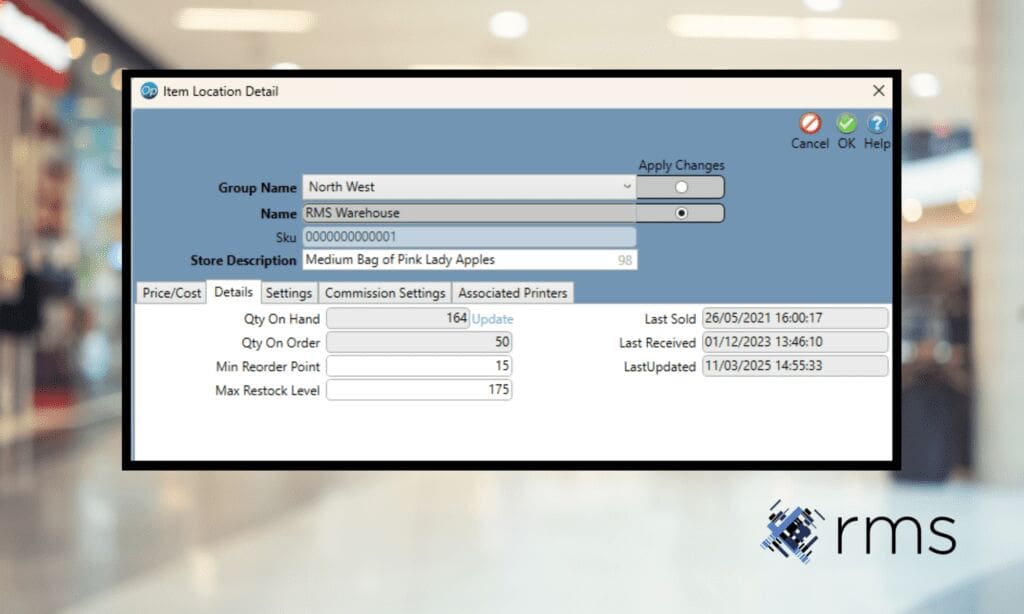This screenshot has height=614, width=1024.
Task: Click the Store Description label
Action: pyautogui.click(x=243, y=260)
